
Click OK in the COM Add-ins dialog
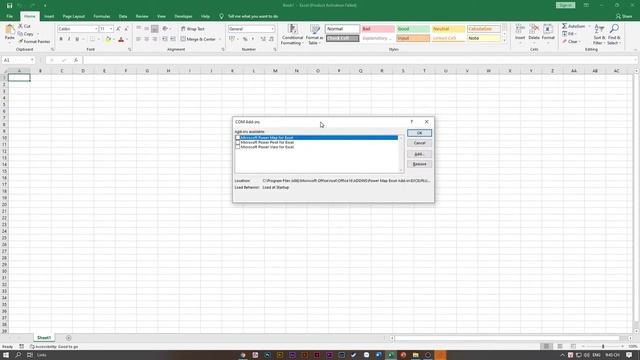tap(419, 133)
